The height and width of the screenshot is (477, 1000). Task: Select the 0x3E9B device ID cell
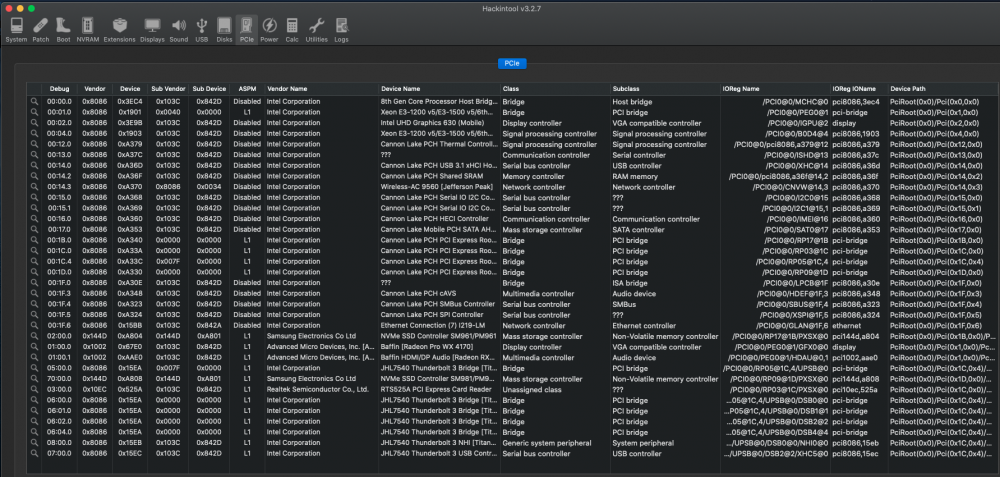click(x=130, y=123)
